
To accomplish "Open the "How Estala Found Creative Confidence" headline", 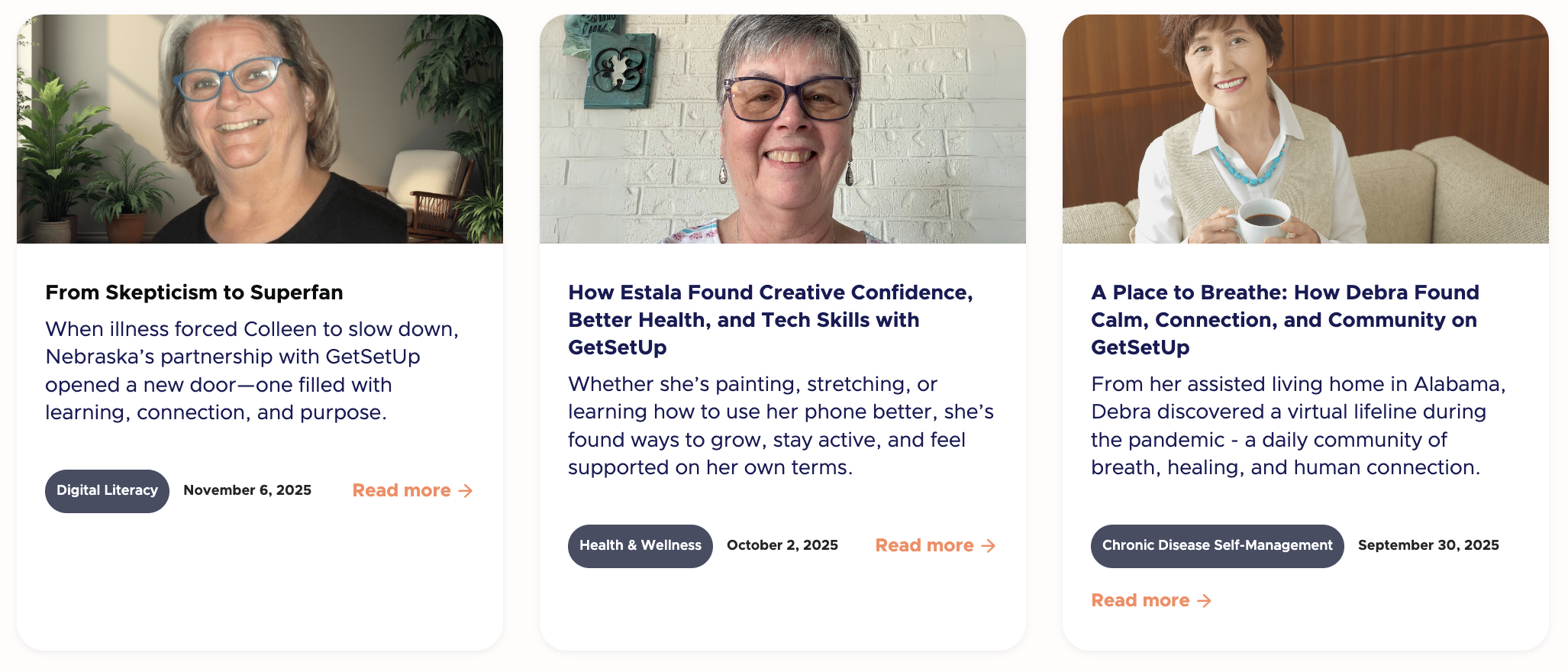I will pos(770,320).
